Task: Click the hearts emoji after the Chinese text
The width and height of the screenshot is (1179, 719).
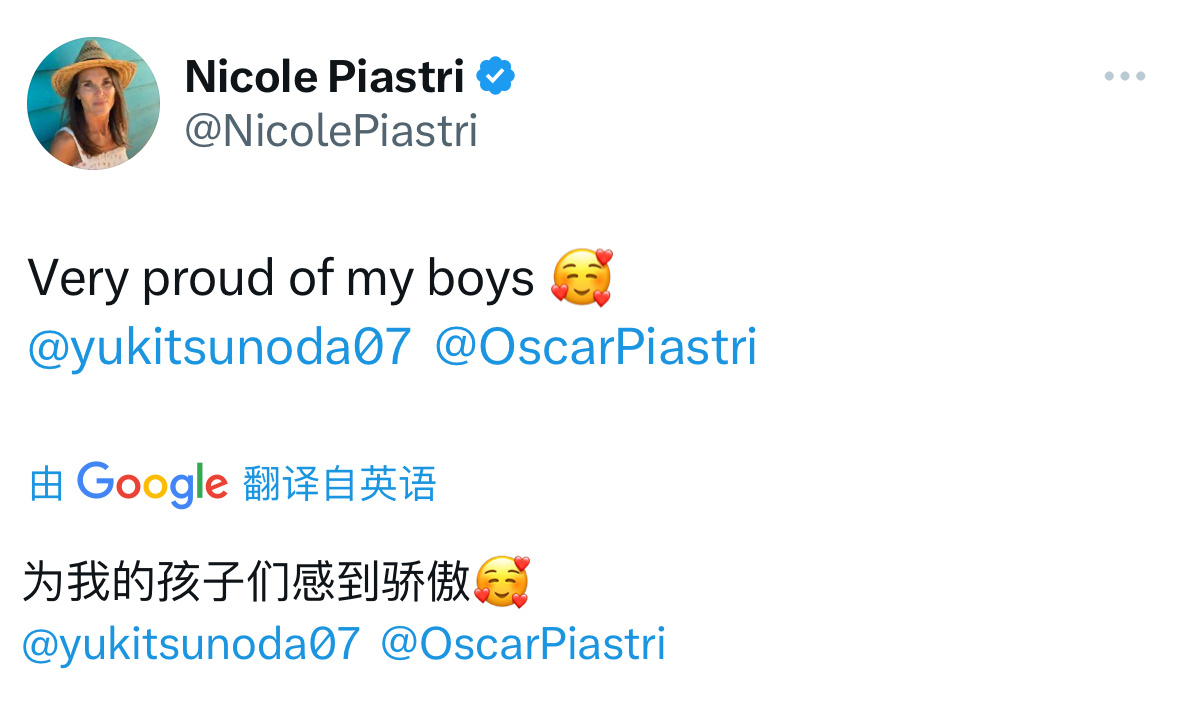Action: (x=502, y=581)
